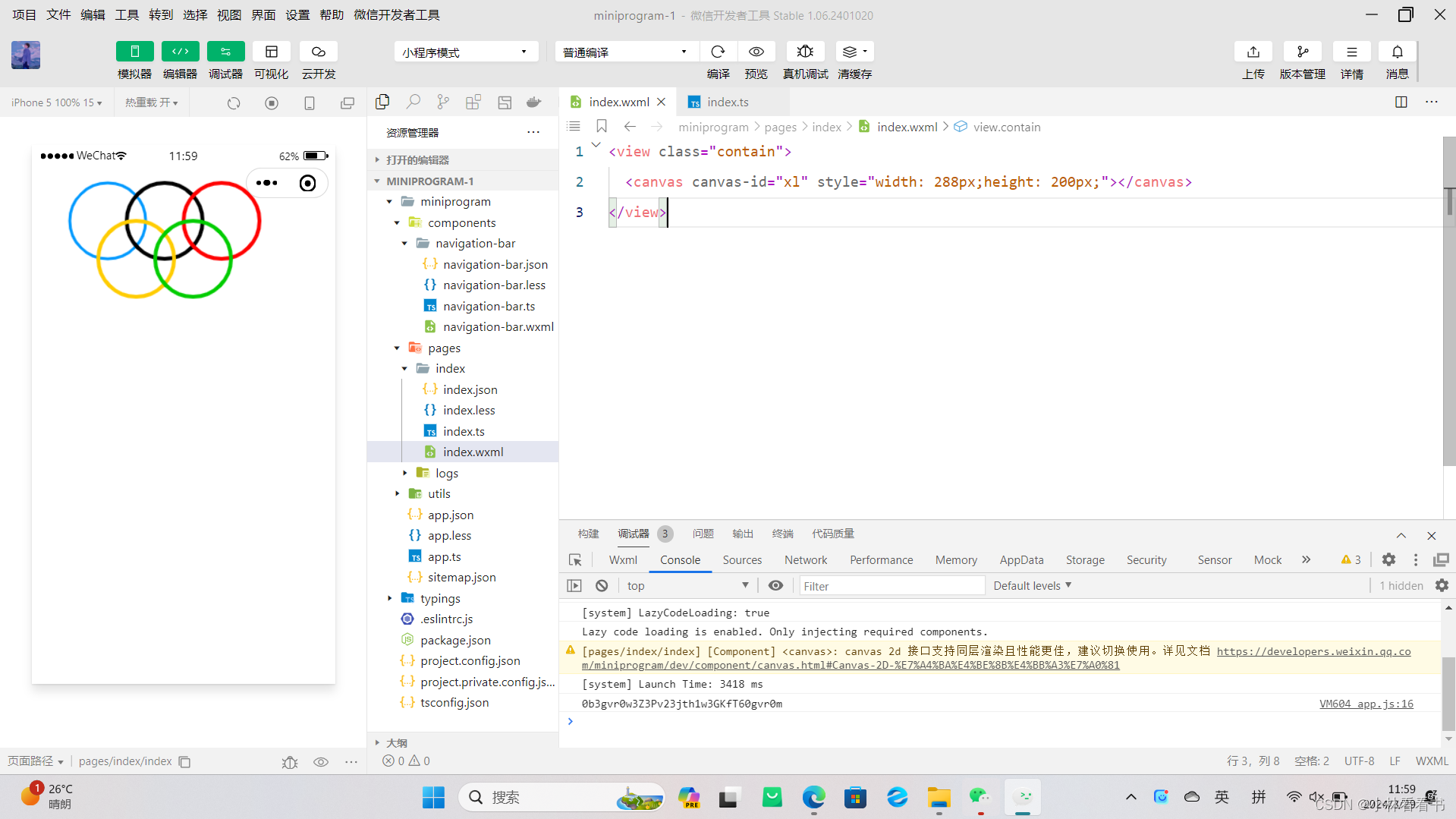Switch to the Sources tab
The width and height of the screenshot is (1456, 819).
tap(741, 559)
